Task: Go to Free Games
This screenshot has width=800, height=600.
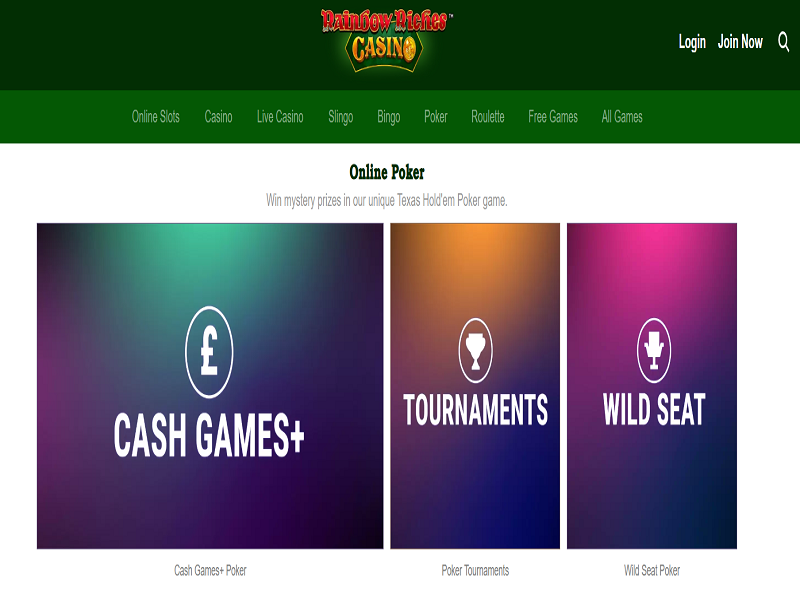Action: click(553, 117)
